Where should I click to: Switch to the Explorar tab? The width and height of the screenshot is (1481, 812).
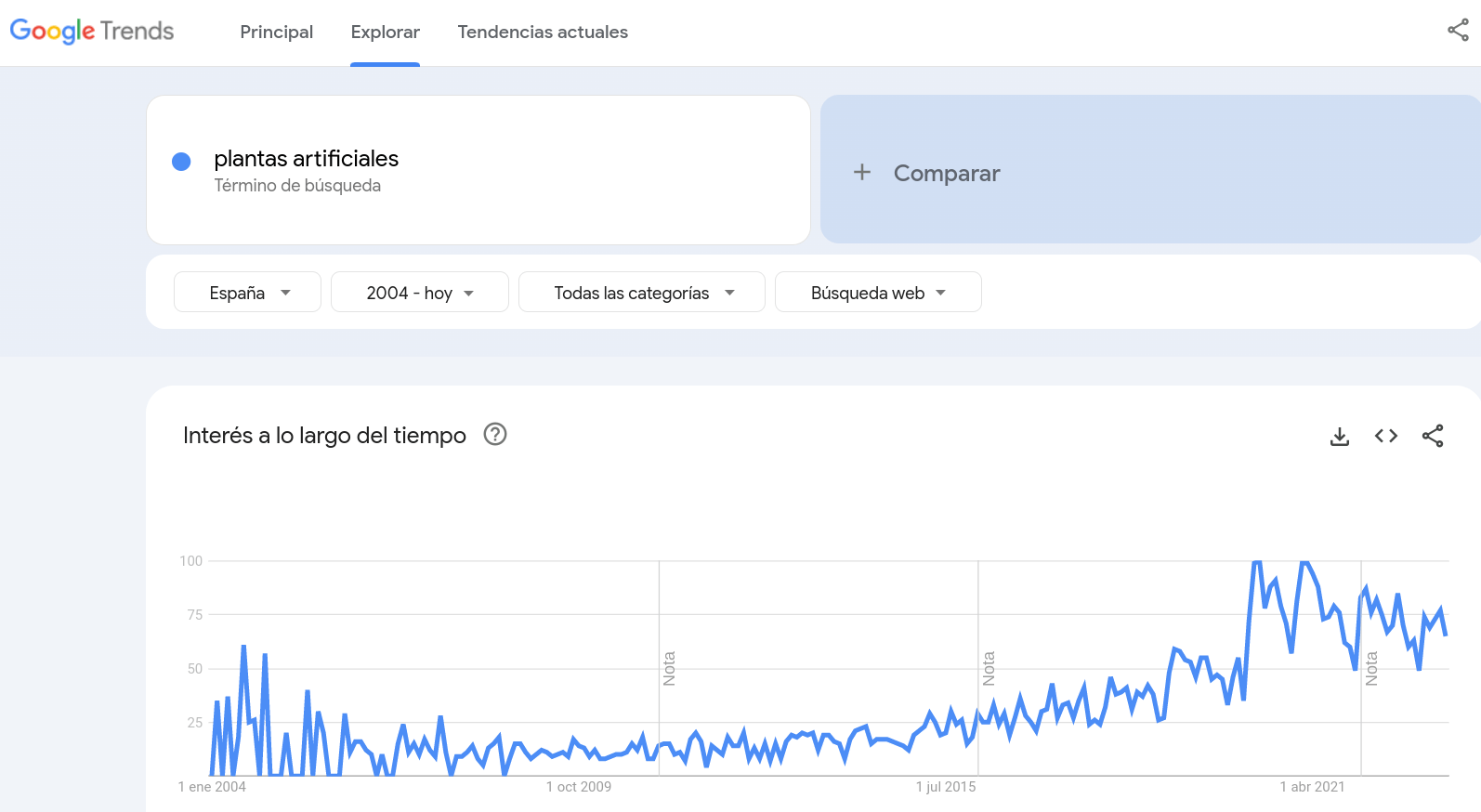385,33
